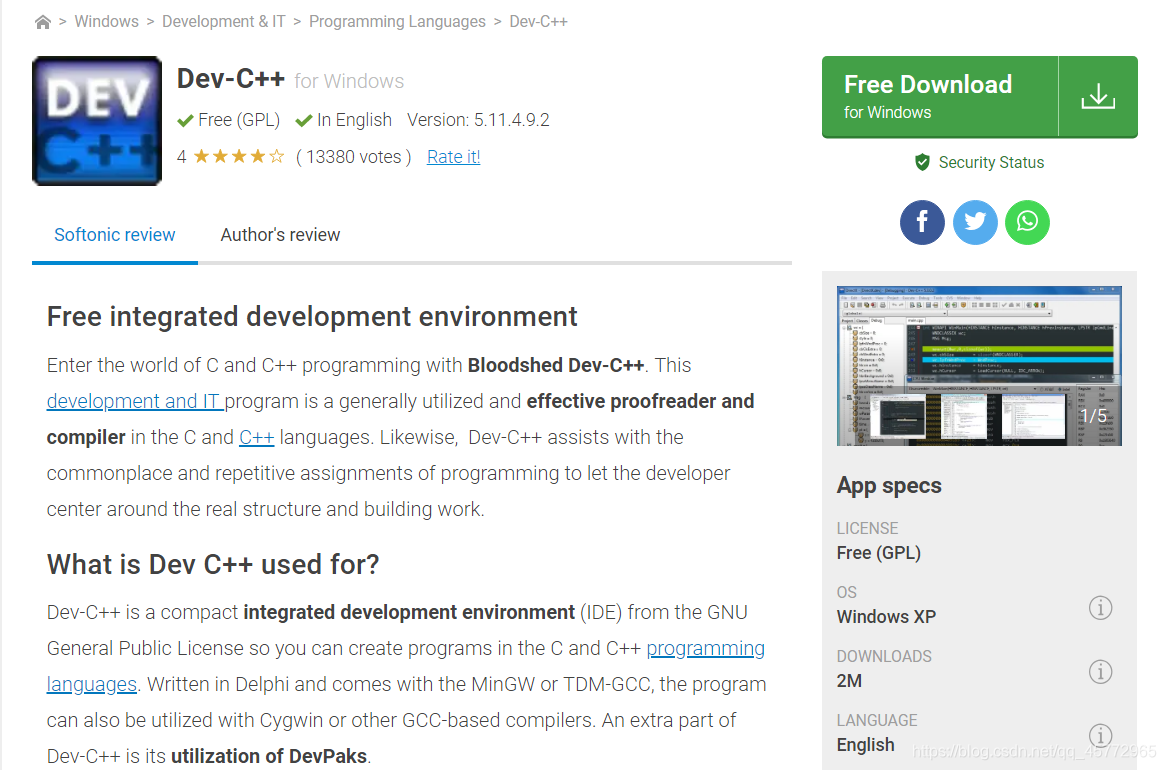Select Dev-C++ breadcrumb entry

tap(538, 22)
